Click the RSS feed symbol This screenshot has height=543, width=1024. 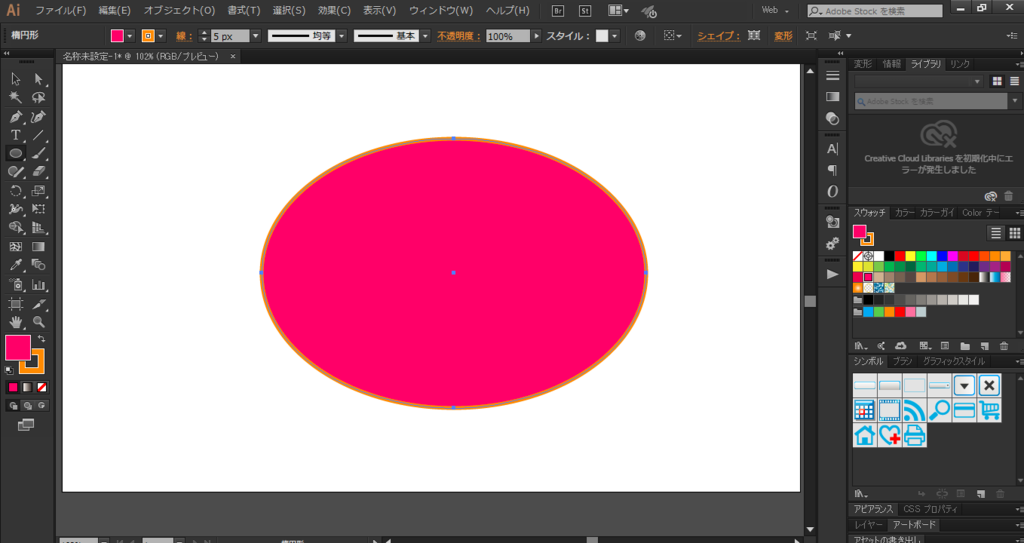click(914, 410)
